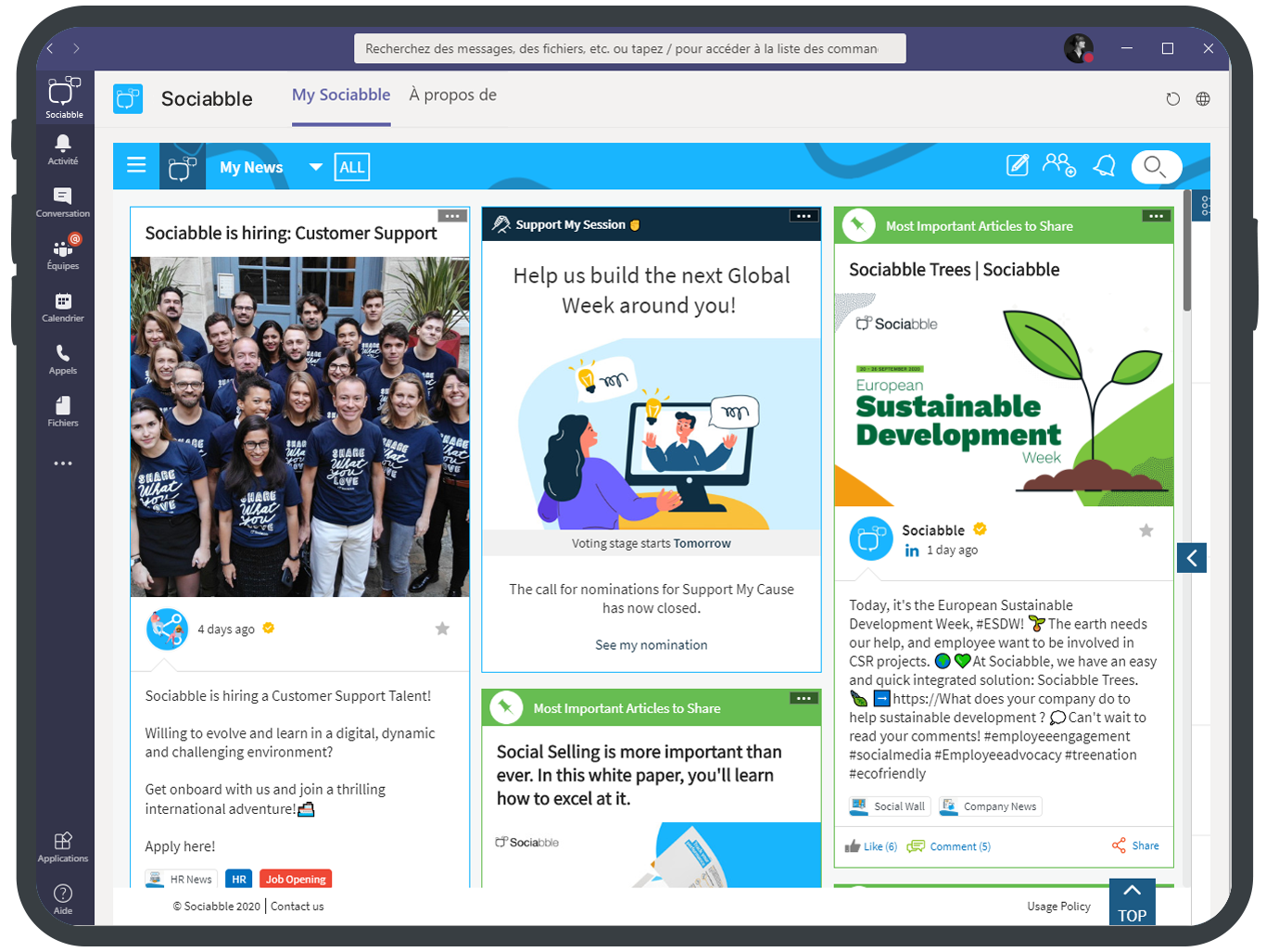
Task: Focus the Teams search field
Action: click(x=630, y=48)
